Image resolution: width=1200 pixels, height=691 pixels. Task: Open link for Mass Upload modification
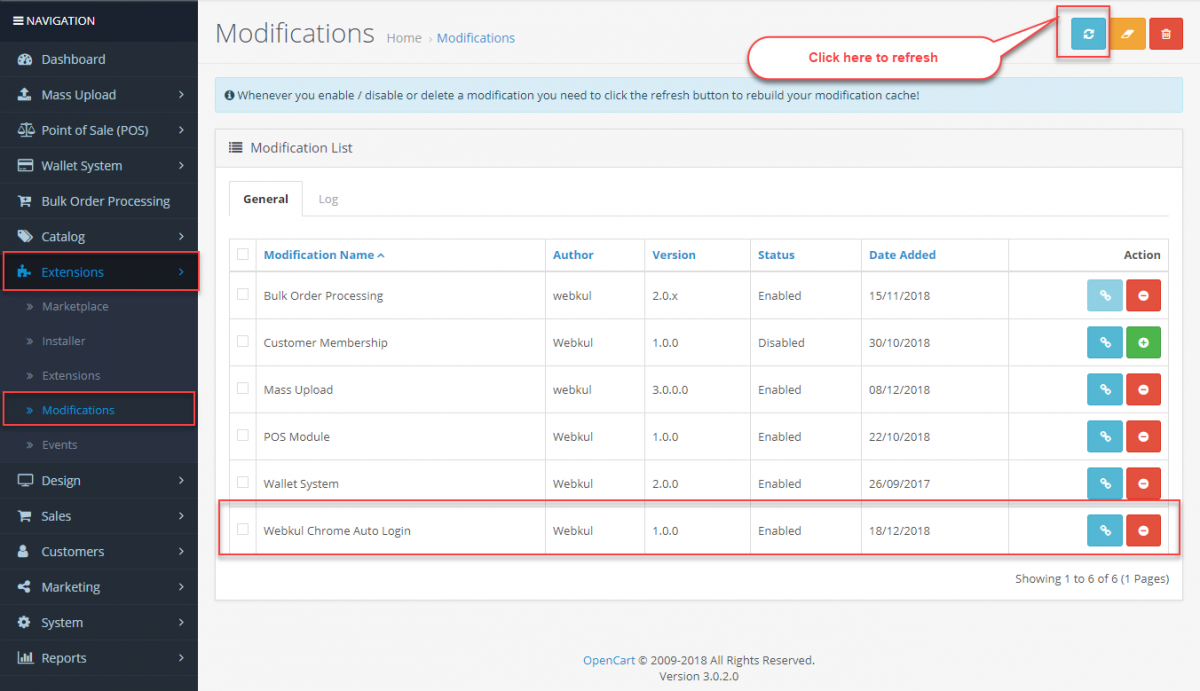[1105, 390]
